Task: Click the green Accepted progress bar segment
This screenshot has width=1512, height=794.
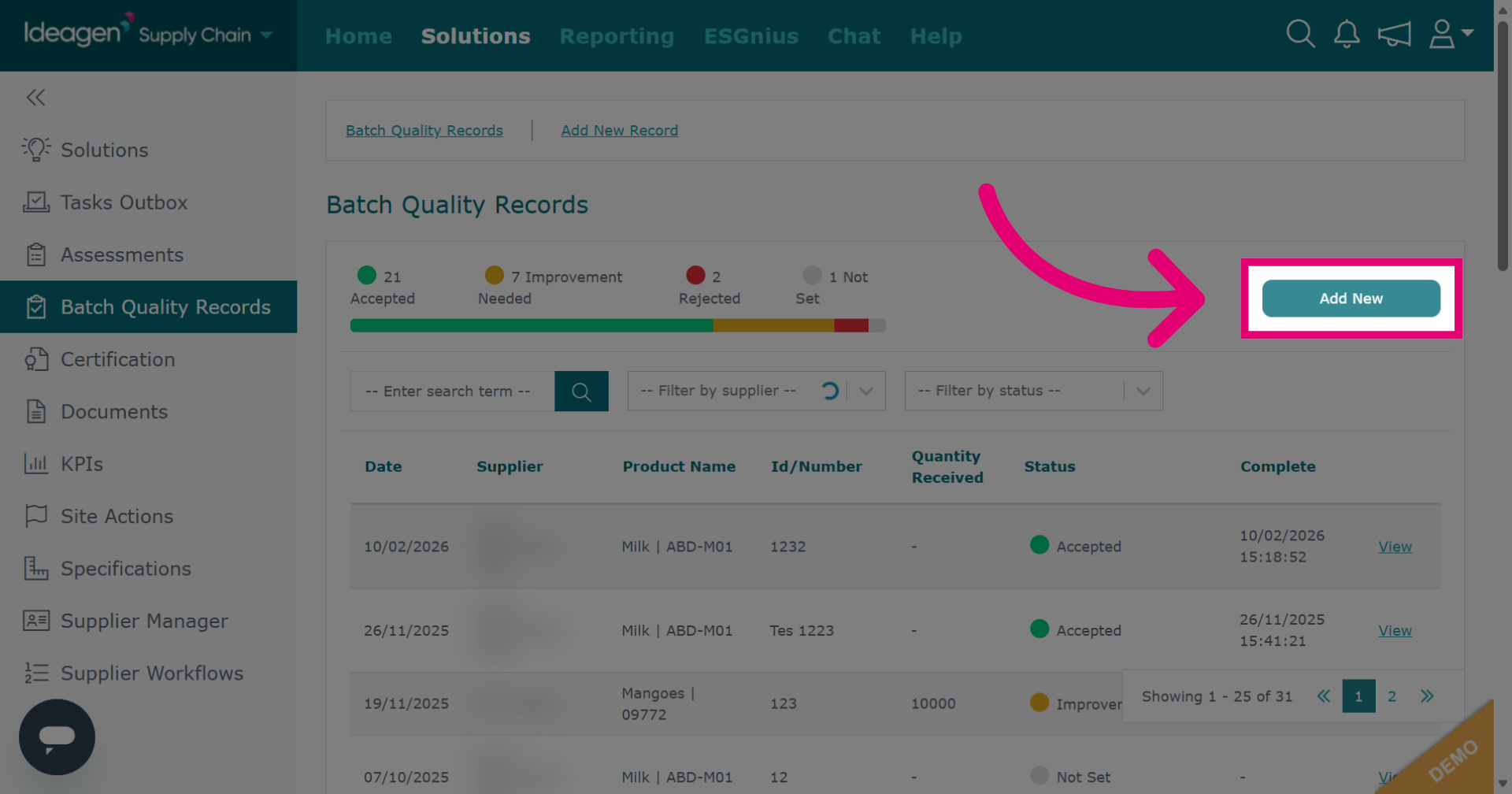Action: point(532,325)
